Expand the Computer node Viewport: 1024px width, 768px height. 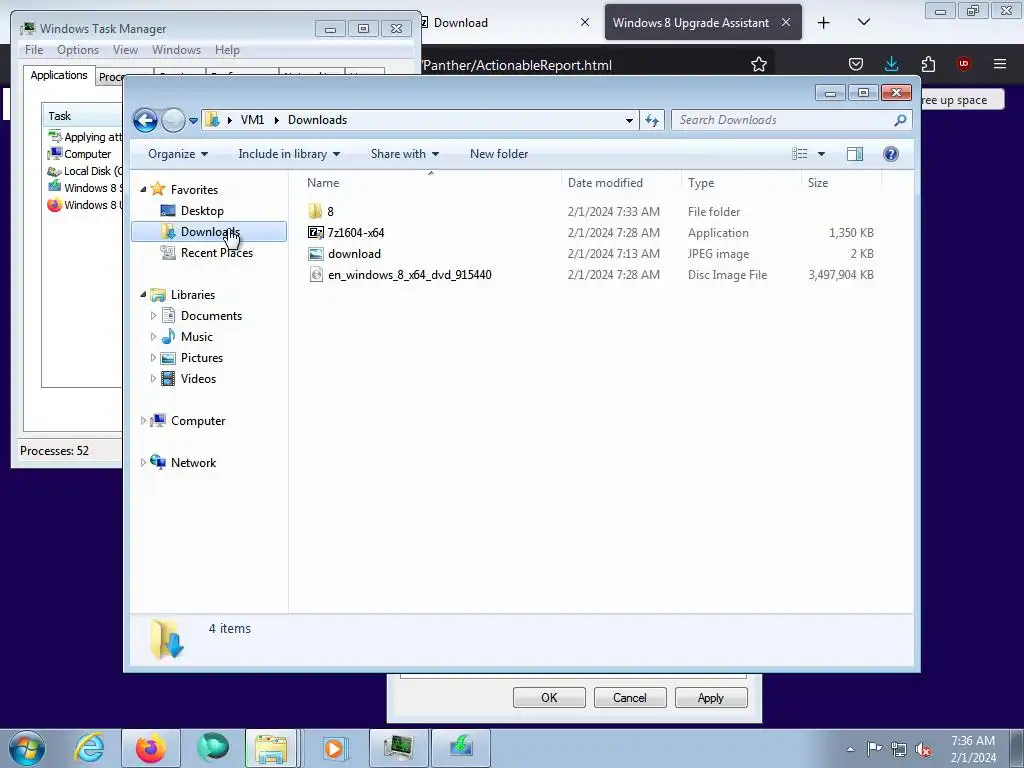tap(144, 421)
